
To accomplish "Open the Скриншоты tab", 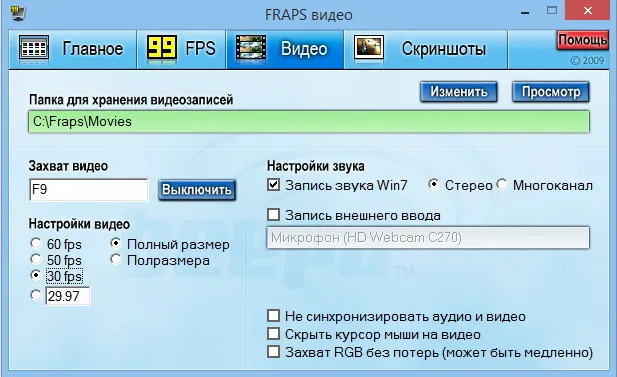I will pyautogui.click(x=426, y=49).
